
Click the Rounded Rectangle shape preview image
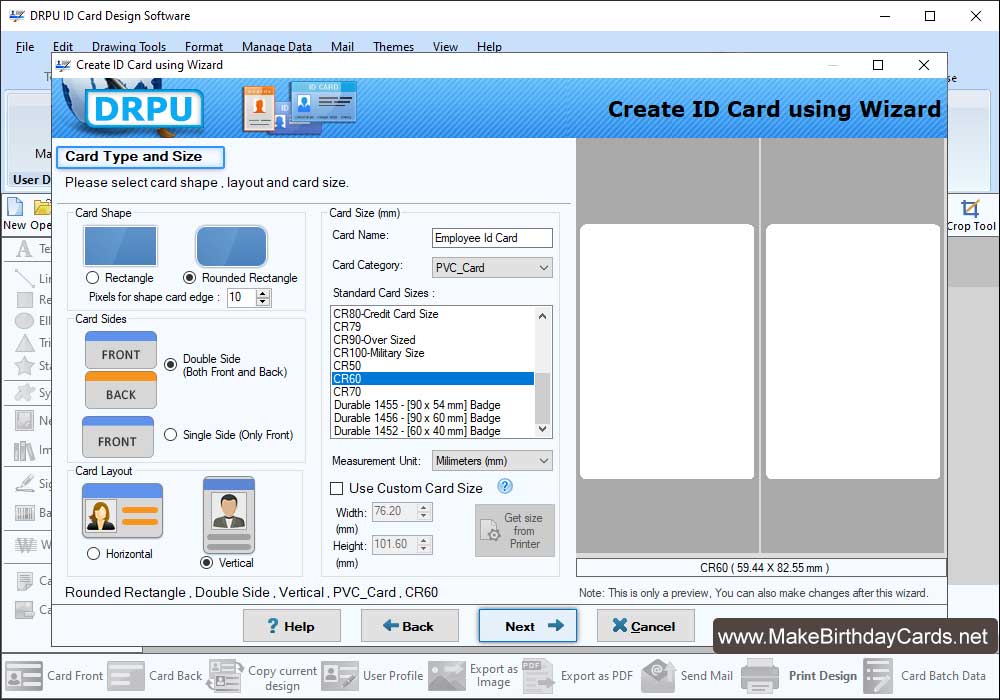point(232,246)
